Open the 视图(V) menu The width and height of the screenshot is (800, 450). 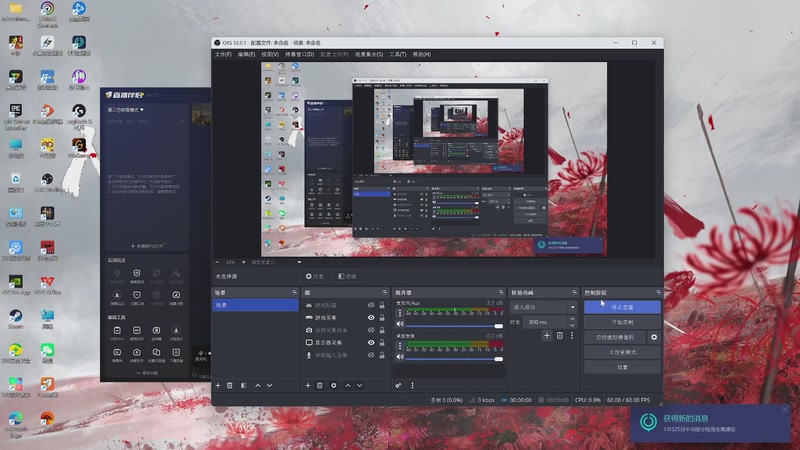tap(270, 54)
